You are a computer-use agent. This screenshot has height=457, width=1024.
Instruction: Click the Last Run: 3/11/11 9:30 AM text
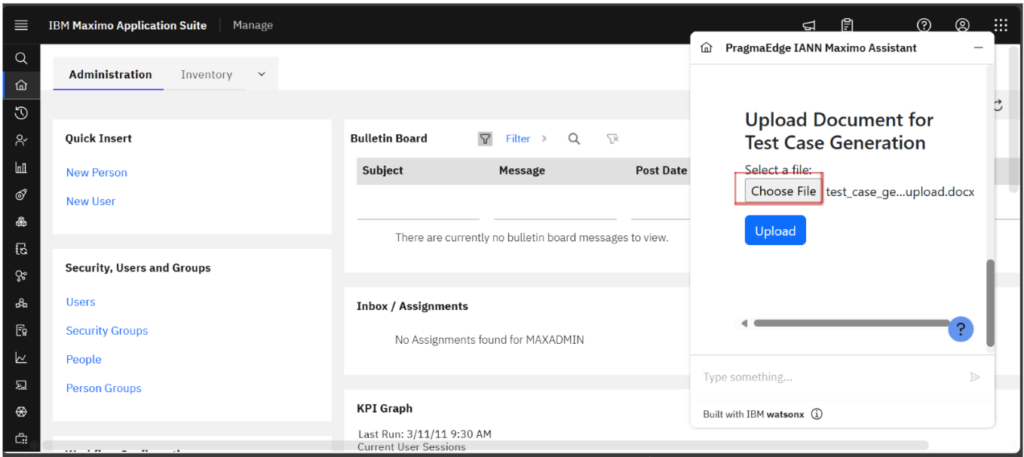point(424,433)
